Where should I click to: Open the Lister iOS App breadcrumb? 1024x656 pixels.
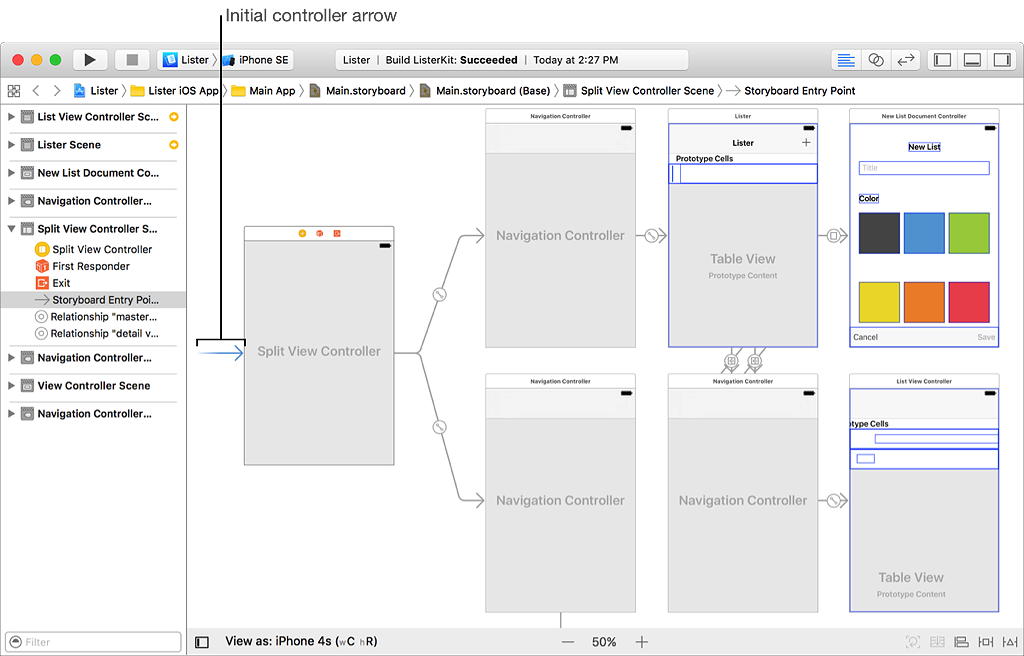[x=174, y=91]
